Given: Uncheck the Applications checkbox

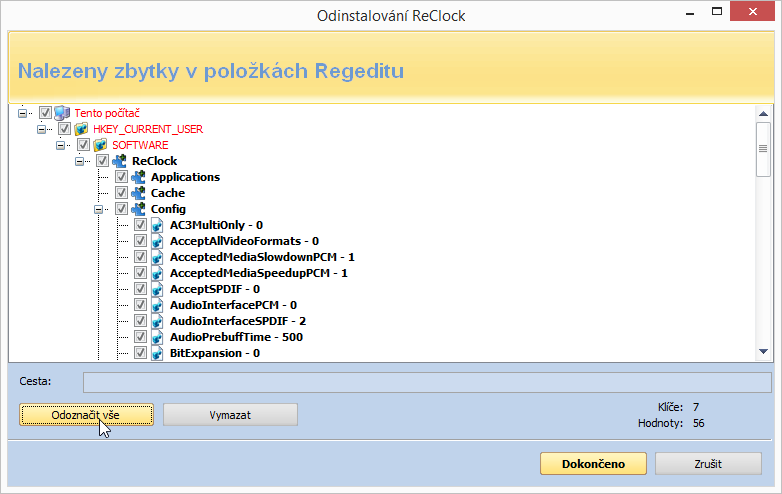Looking at the screenshot, I should point(121,176).
